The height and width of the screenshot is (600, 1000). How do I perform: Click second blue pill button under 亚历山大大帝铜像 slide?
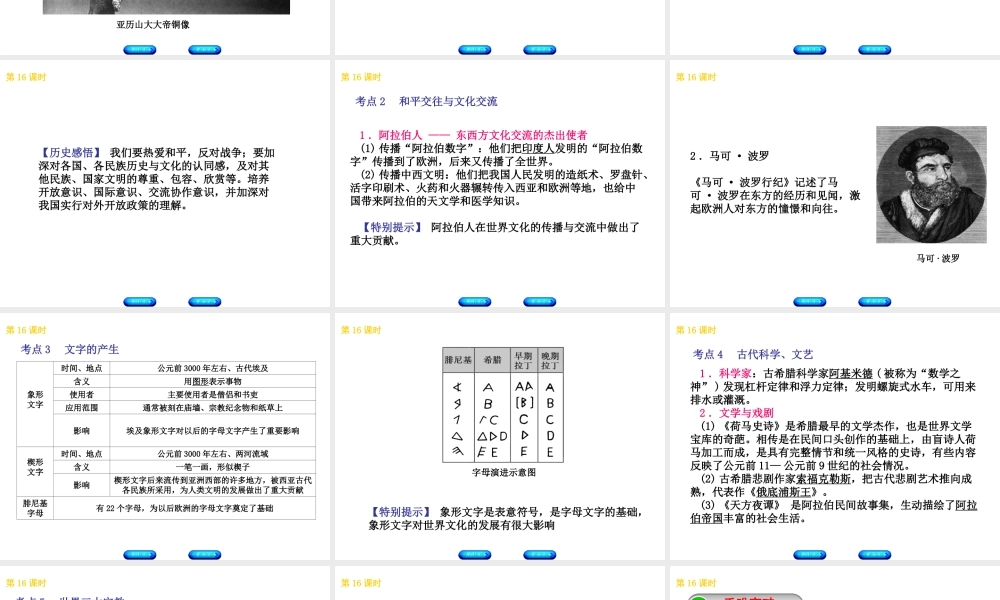205,50
